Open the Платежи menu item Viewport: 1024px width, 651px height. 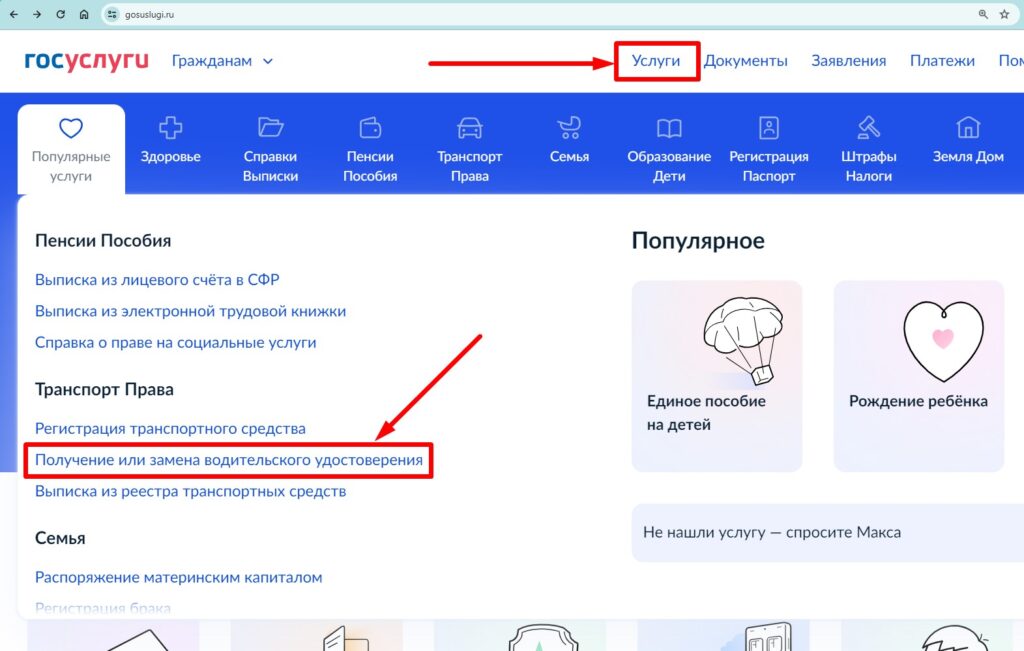942,61
